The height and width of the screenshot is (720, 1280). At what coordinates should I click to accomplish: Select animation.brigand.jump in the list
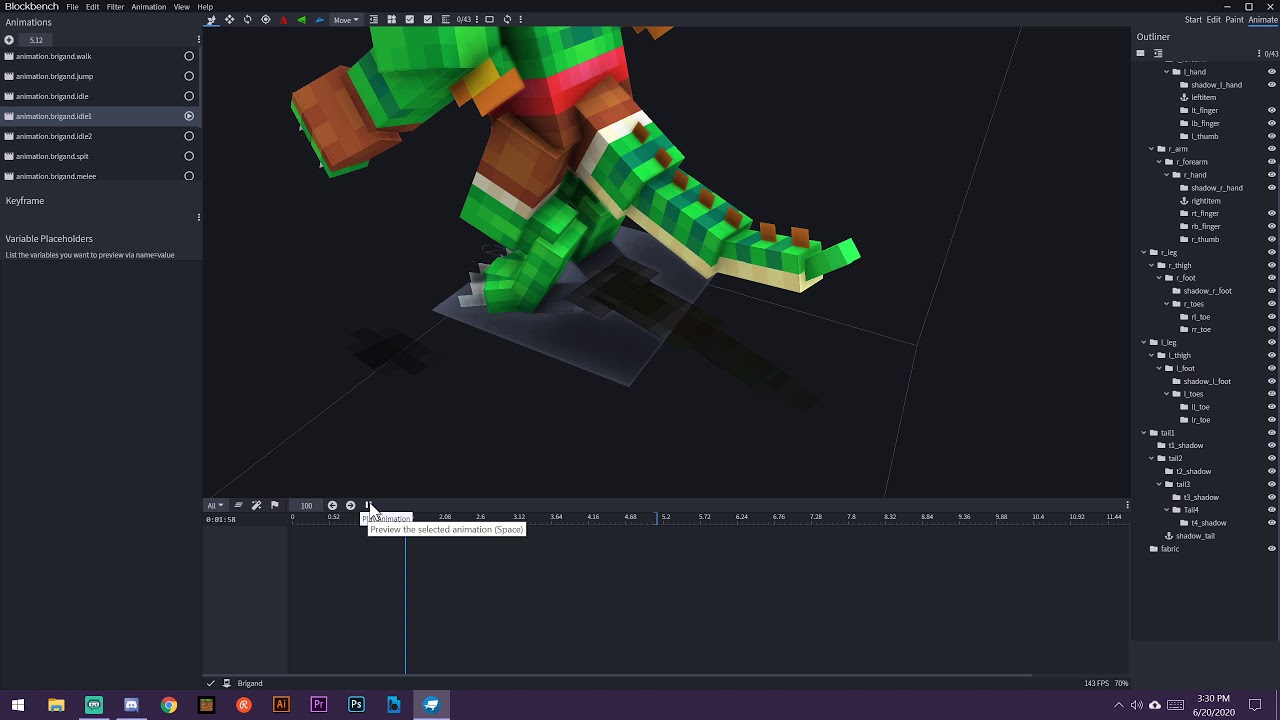click(x=100, y=76)
